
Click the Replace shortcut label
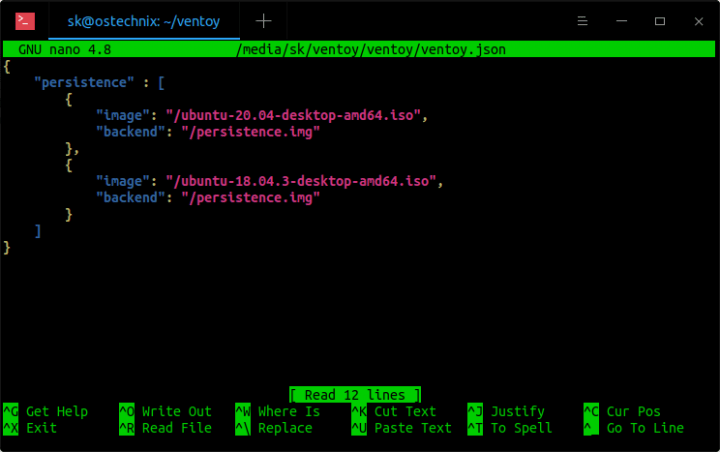tap(284, 428)
